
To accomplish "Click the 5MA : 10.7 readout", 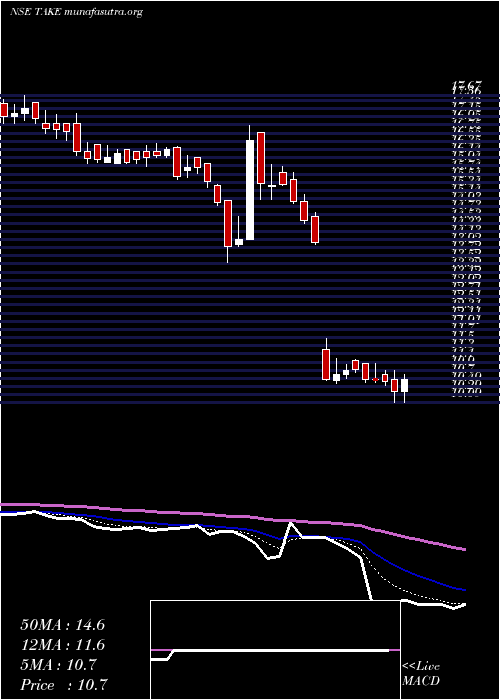I will point(58,665).
